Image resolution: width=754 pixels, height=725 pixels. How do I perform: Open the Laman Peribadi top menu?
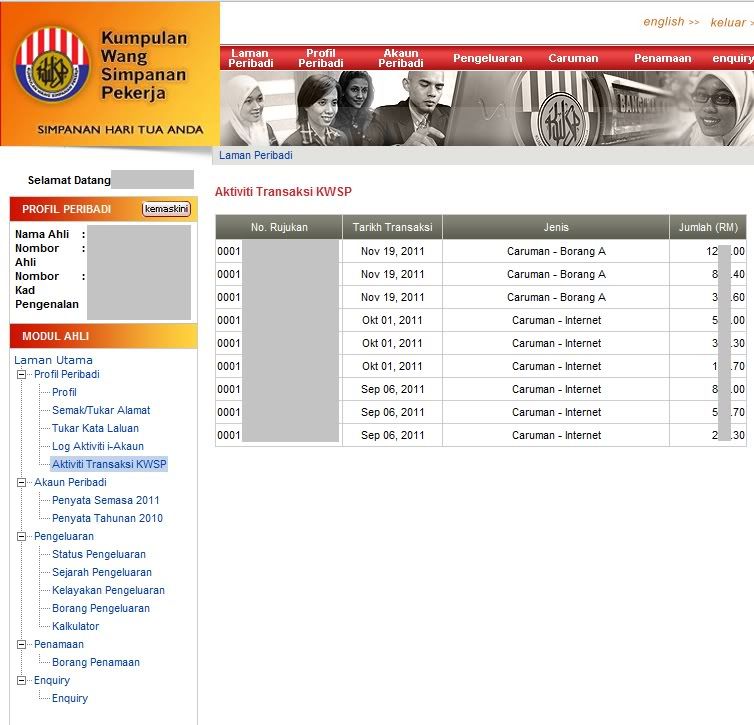click(251, 58)
